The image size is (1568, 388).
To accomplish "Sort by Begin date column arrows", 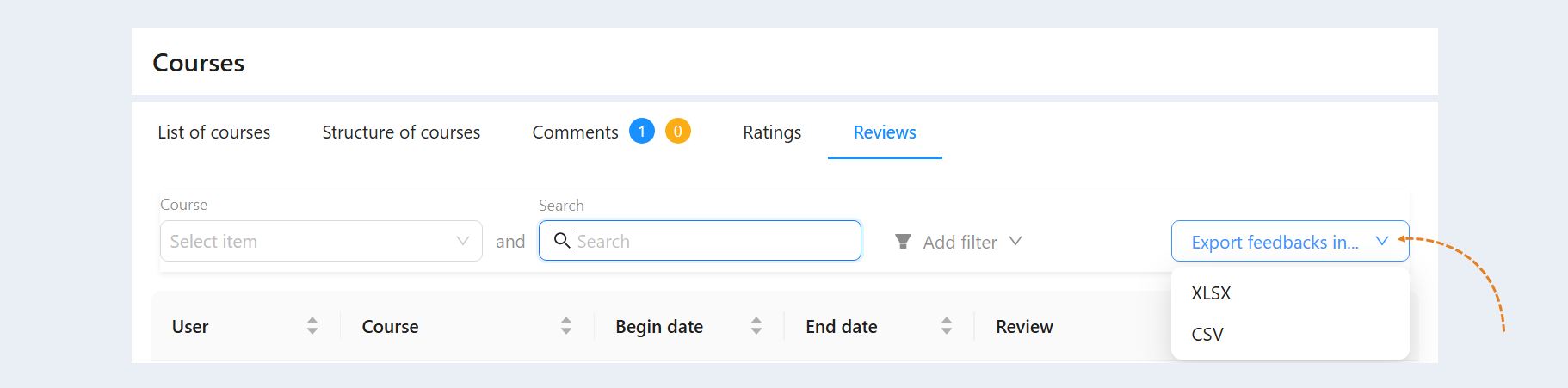I will [x=756, y=326].
